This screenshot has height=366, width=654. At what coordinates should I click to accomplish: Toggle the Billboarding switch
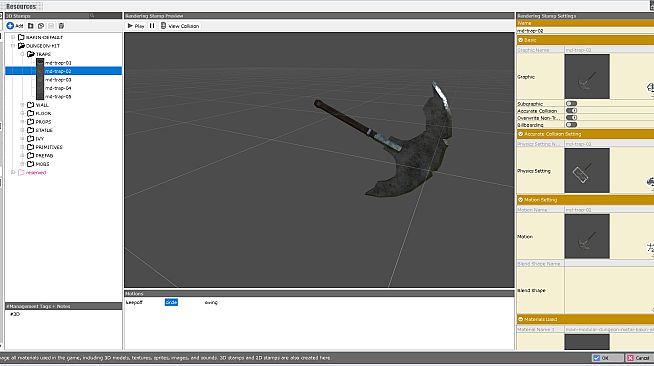571,125
